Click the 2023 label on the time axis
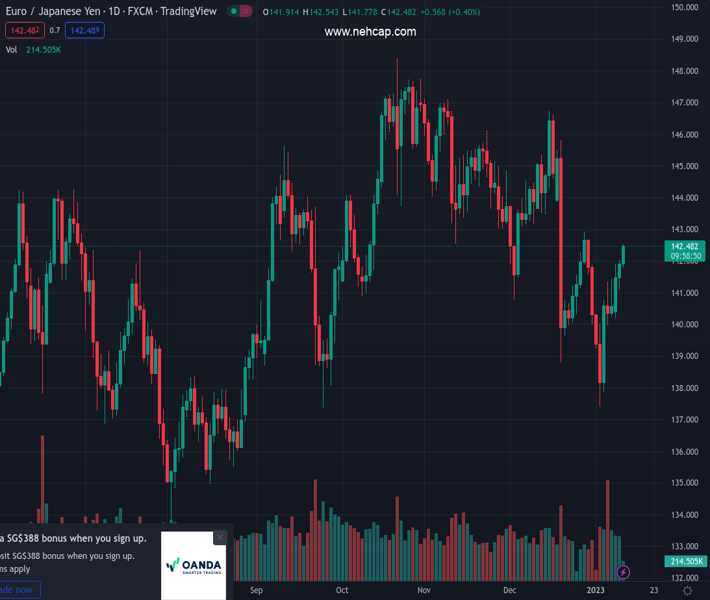 tap(595, 590)
